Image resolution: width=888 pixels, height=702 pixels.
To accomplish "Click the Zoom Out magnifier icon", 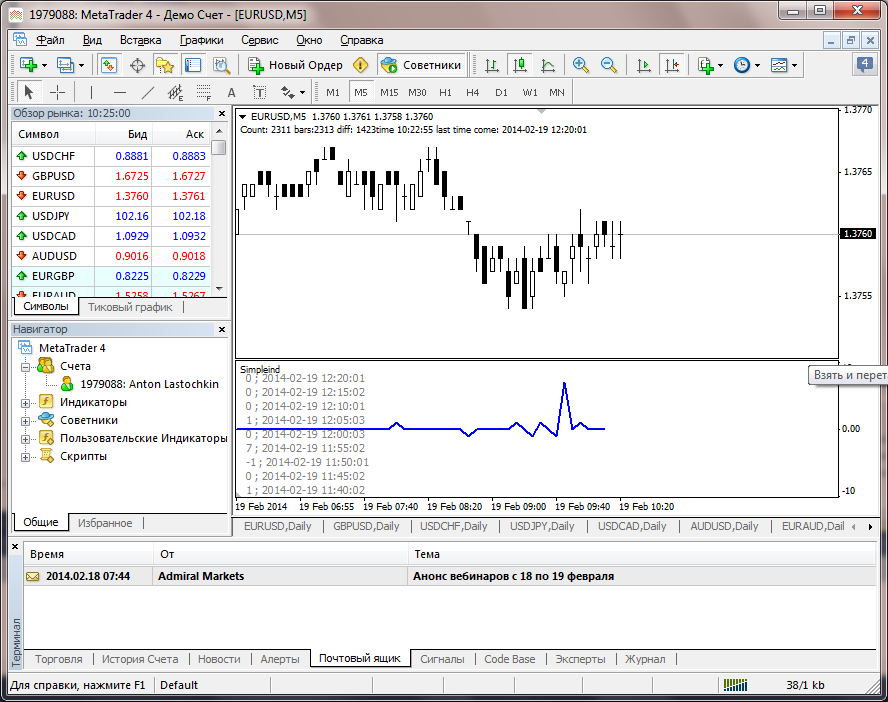I will pos(608,65).
